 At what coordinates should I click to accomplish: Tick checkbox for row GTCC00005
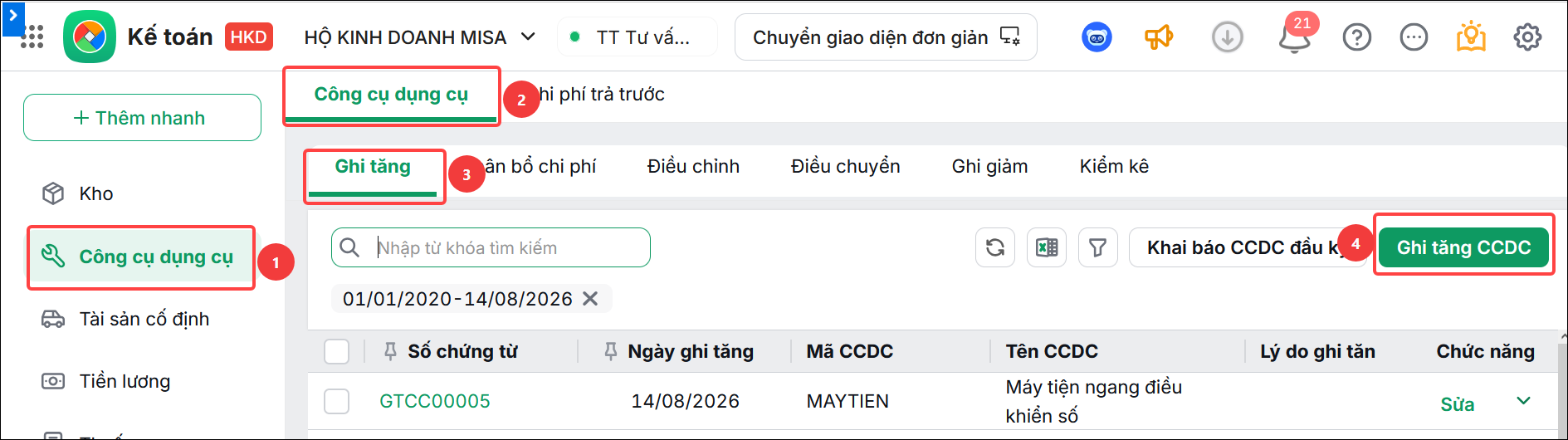tap(336, 401)
